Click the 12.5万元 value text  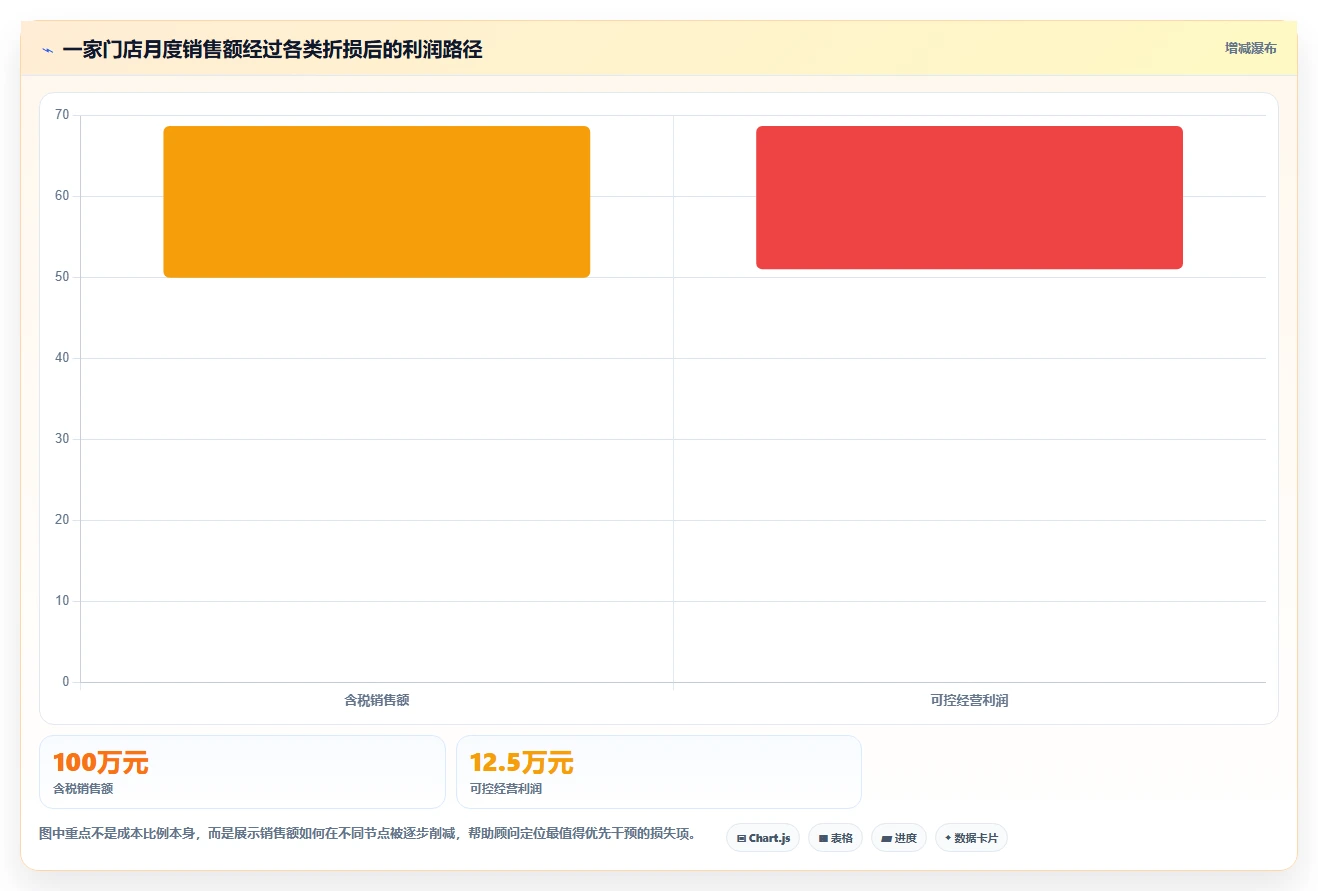521,763
